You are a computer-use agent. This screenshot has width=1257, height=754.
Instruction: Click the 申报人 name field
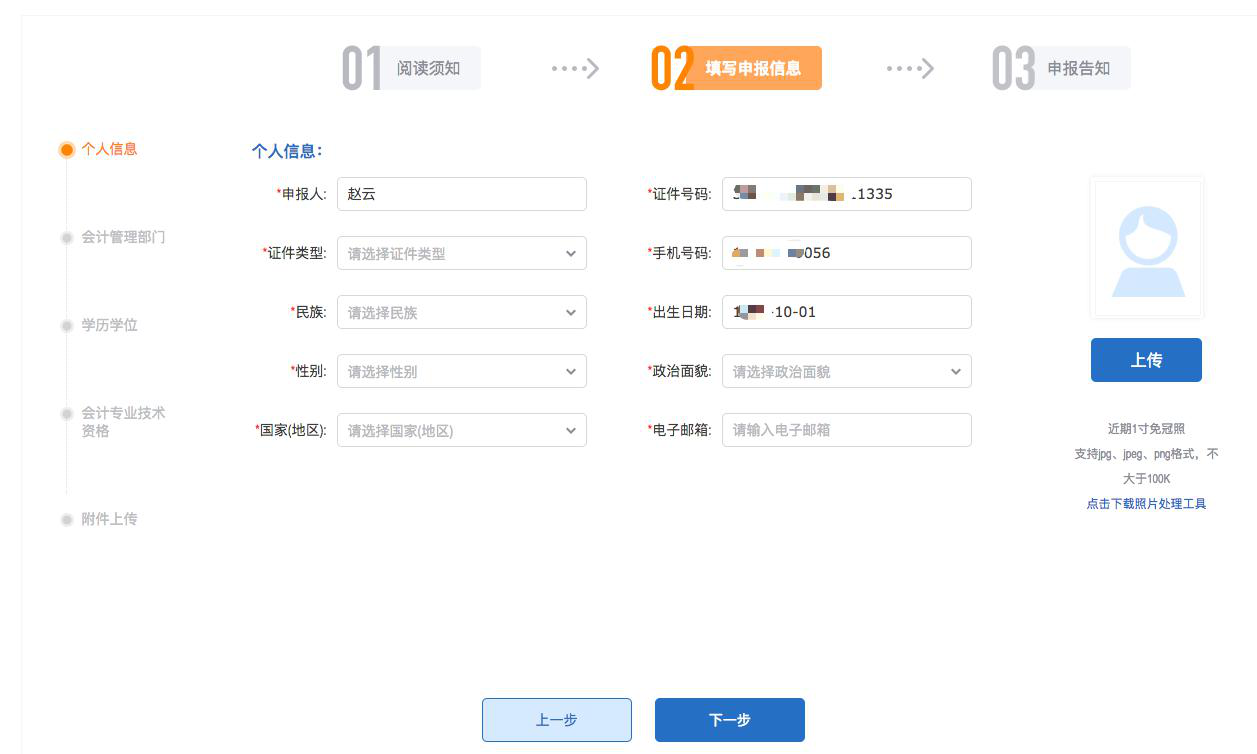pyautogui.click(x=461, y=194)
